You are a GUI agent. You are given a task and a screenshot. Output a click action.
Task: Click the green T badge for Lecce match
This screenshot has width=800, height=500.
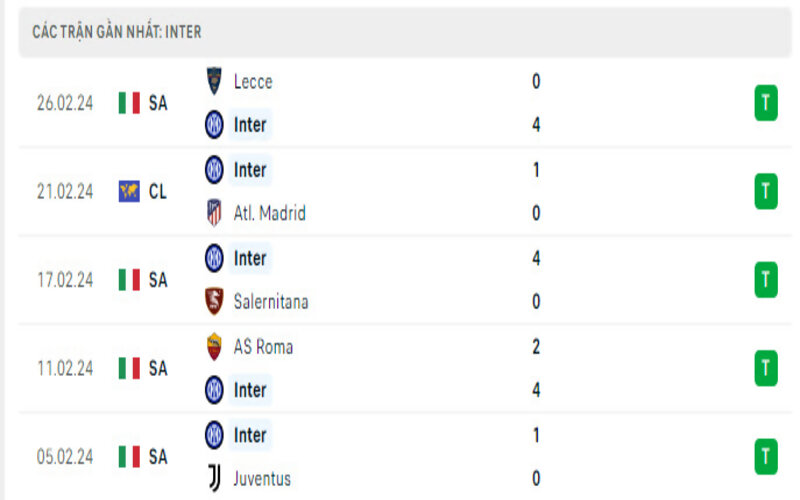[766, 103]
